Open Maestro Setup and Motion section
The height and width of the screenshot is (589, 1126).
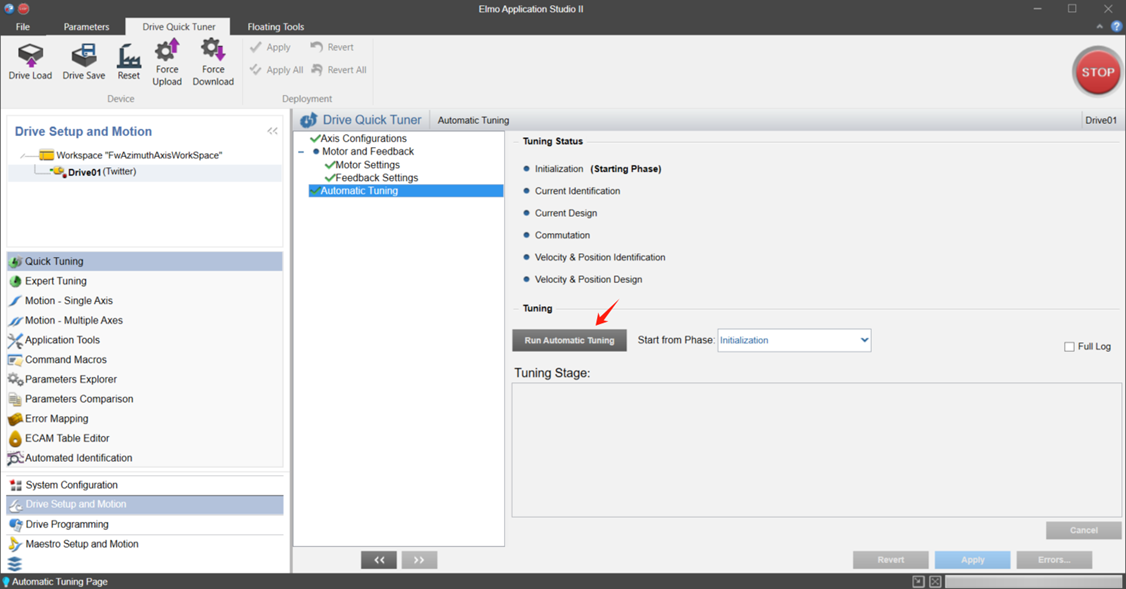coord(144,544)
